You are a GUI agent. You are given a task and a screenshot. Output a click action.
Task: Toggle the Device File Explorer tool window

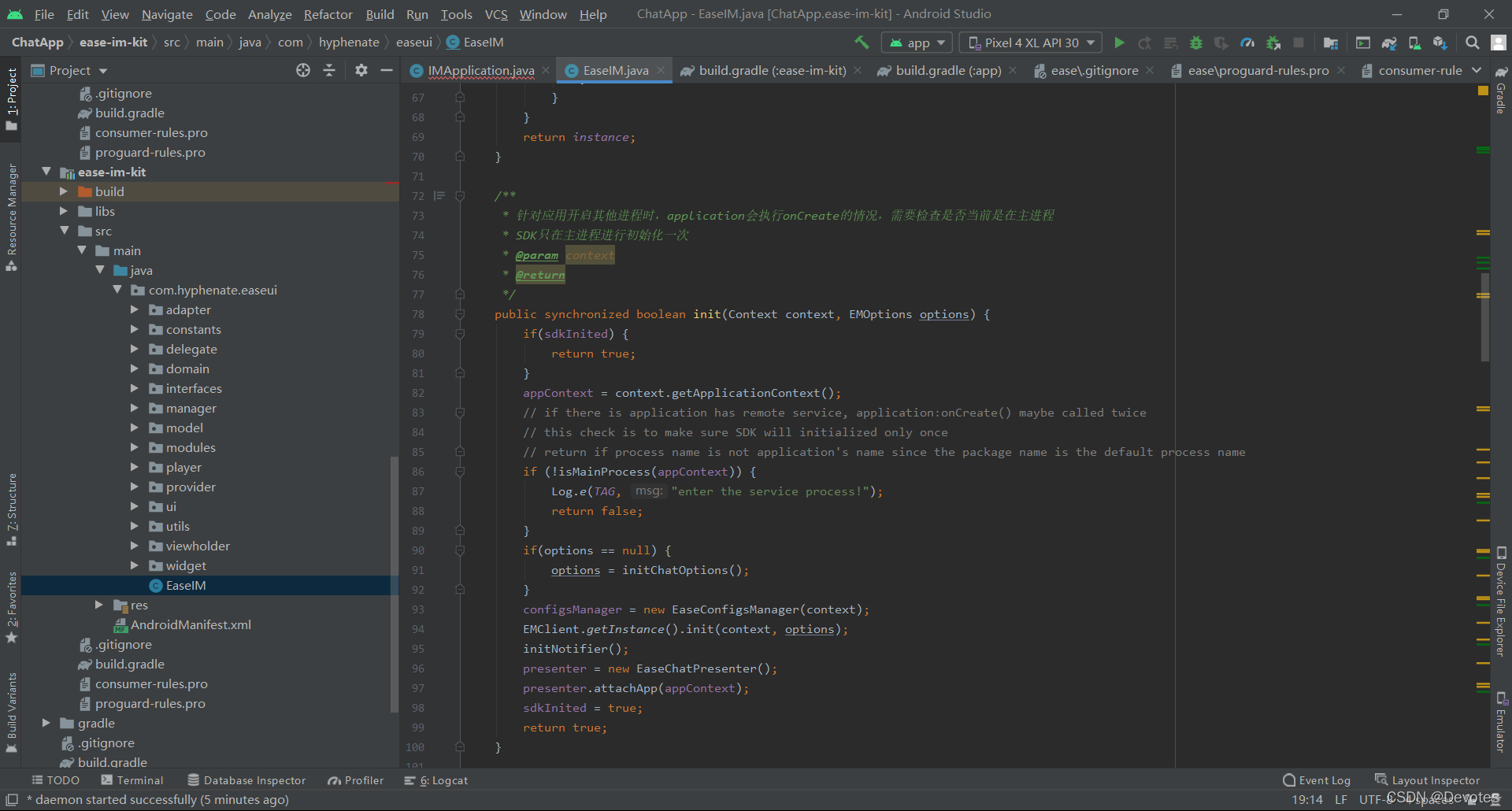click(1501, 602)
